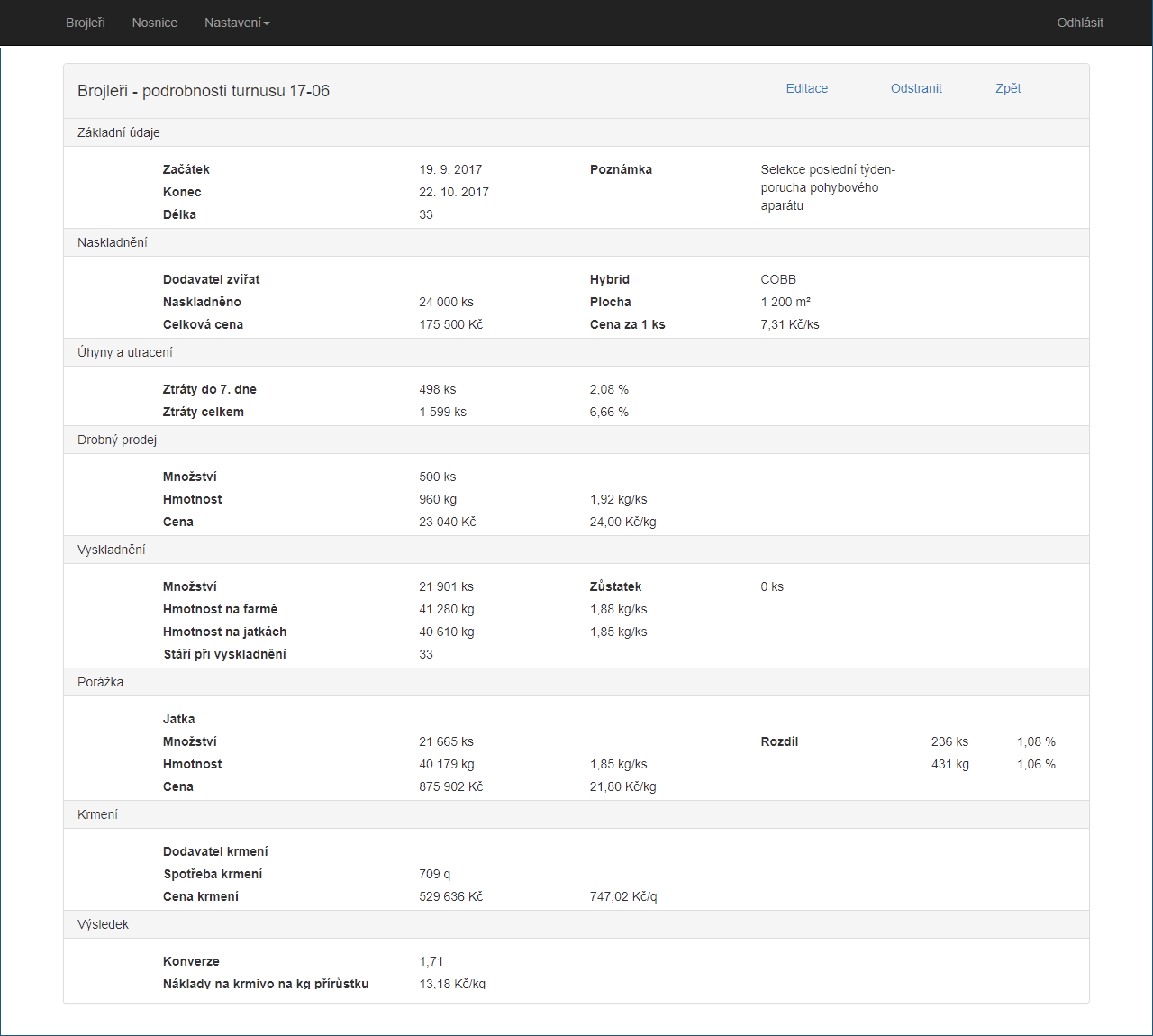Viewport: 1153px width, 1036px height.
Task: Click the Výsledek section header
Action: click(x=576, y=924)
